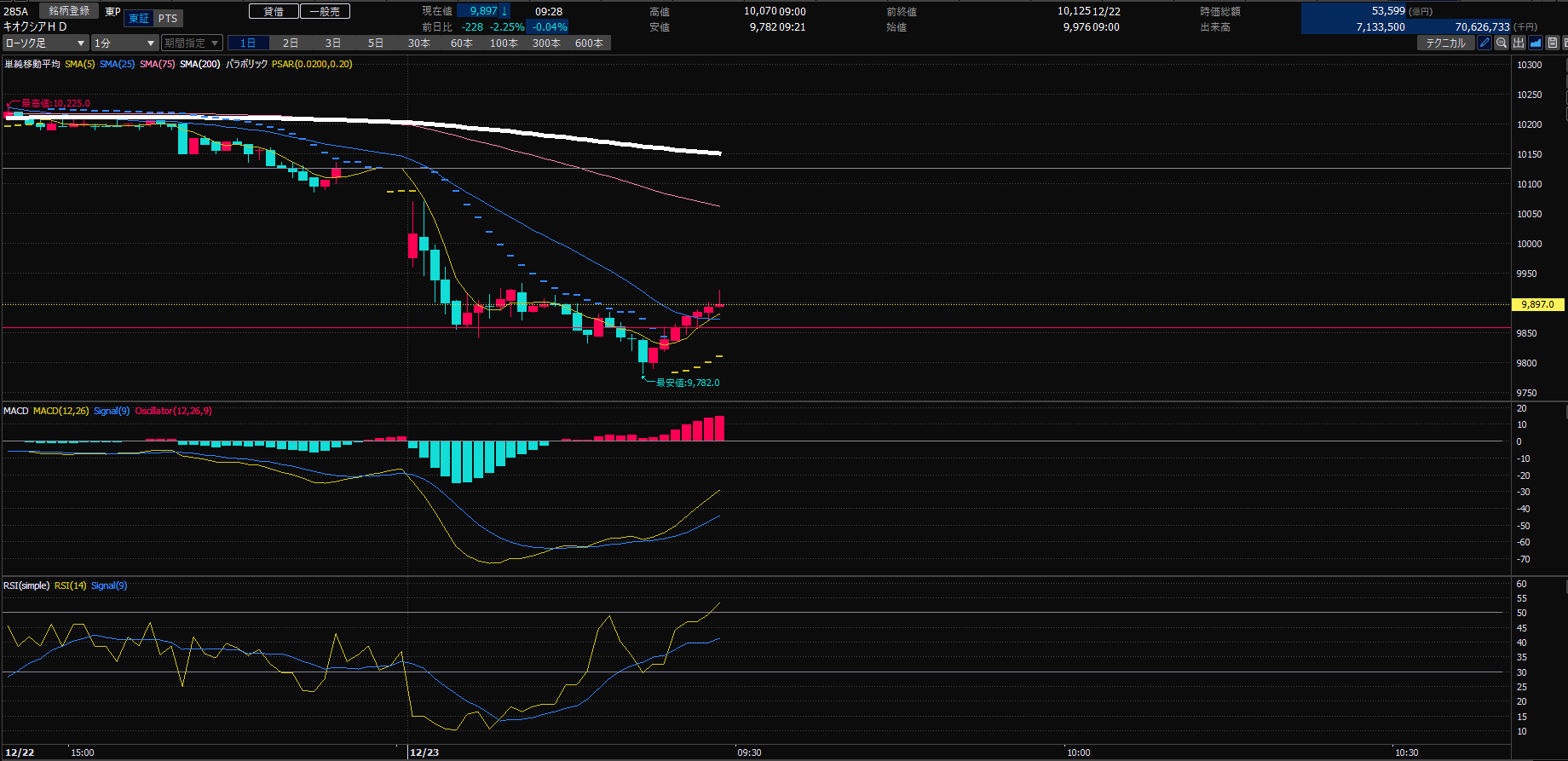1568x761 pixels.
Task: Click the volume-by-price histogram icon
Action: [x=1519, y=43]
